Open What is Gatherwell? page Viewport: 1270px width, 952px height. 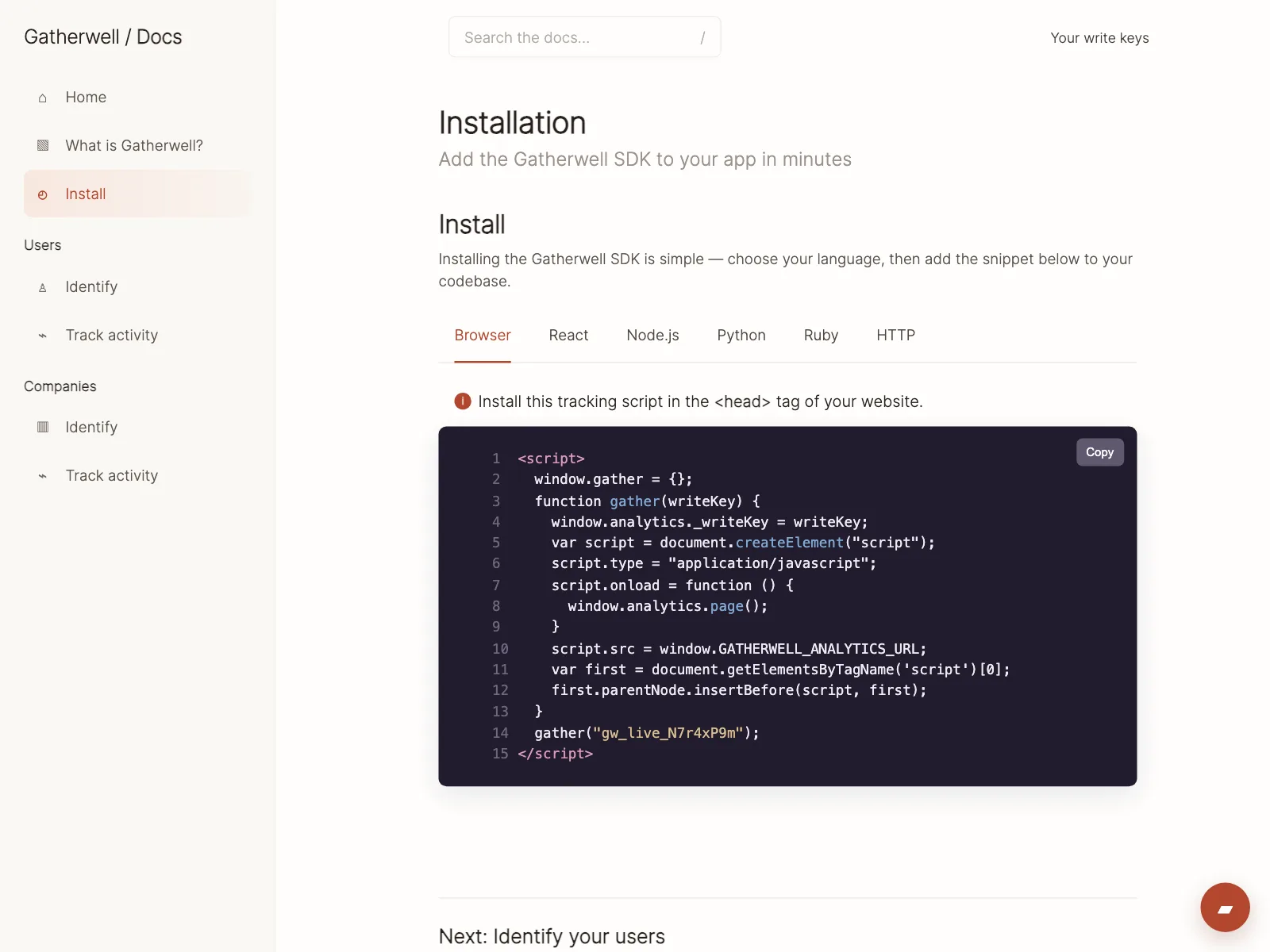[137, 146]
